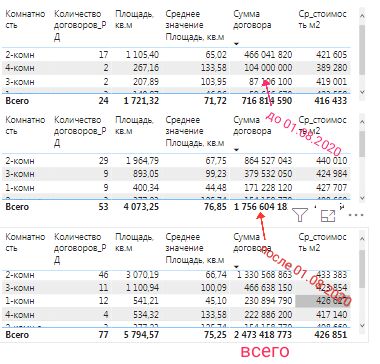Select cell 427 707
This screenshot has width=380, height=364.
coord(331,188)
